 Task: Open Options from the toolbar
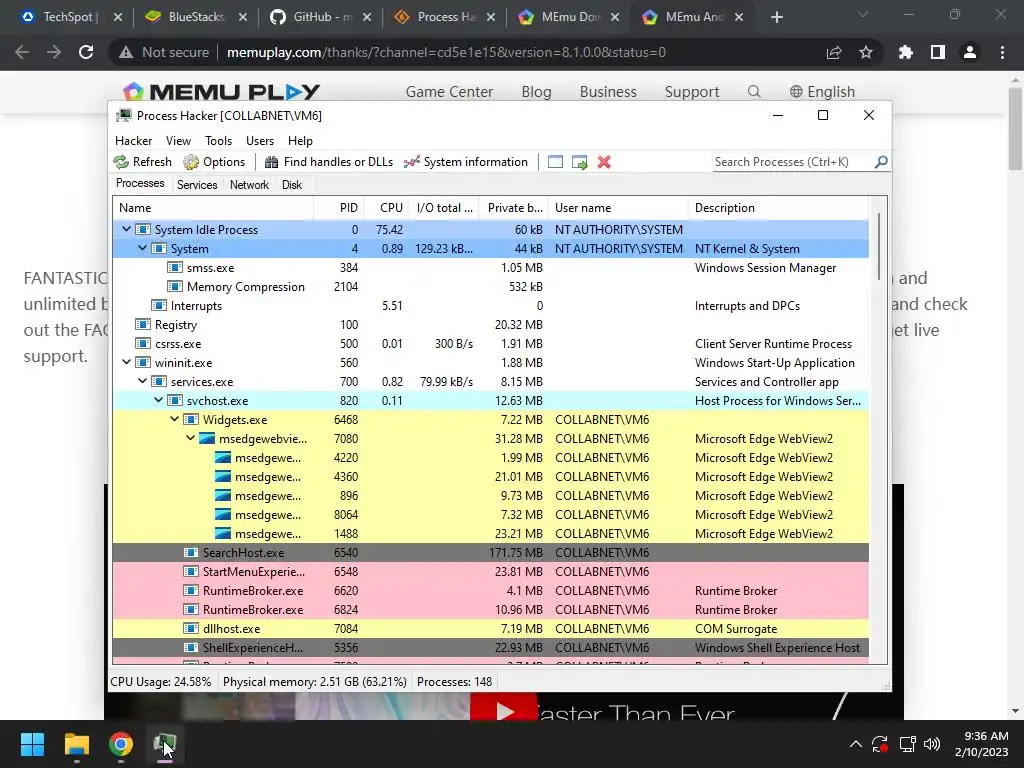[214, 162]
